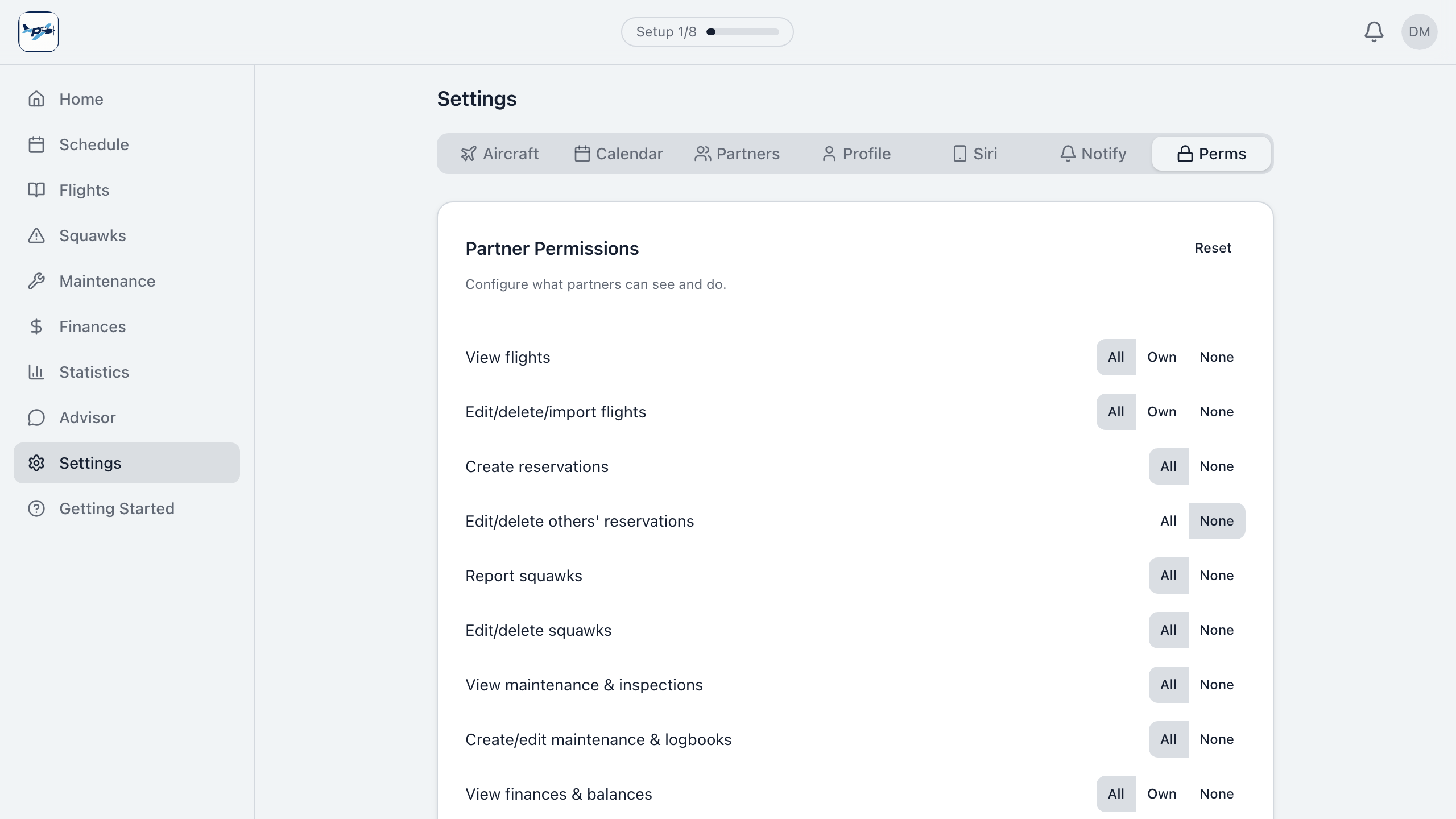Switch to the Calendar settings tab
Screen dimensions: 1456x819
pos(618,154)
